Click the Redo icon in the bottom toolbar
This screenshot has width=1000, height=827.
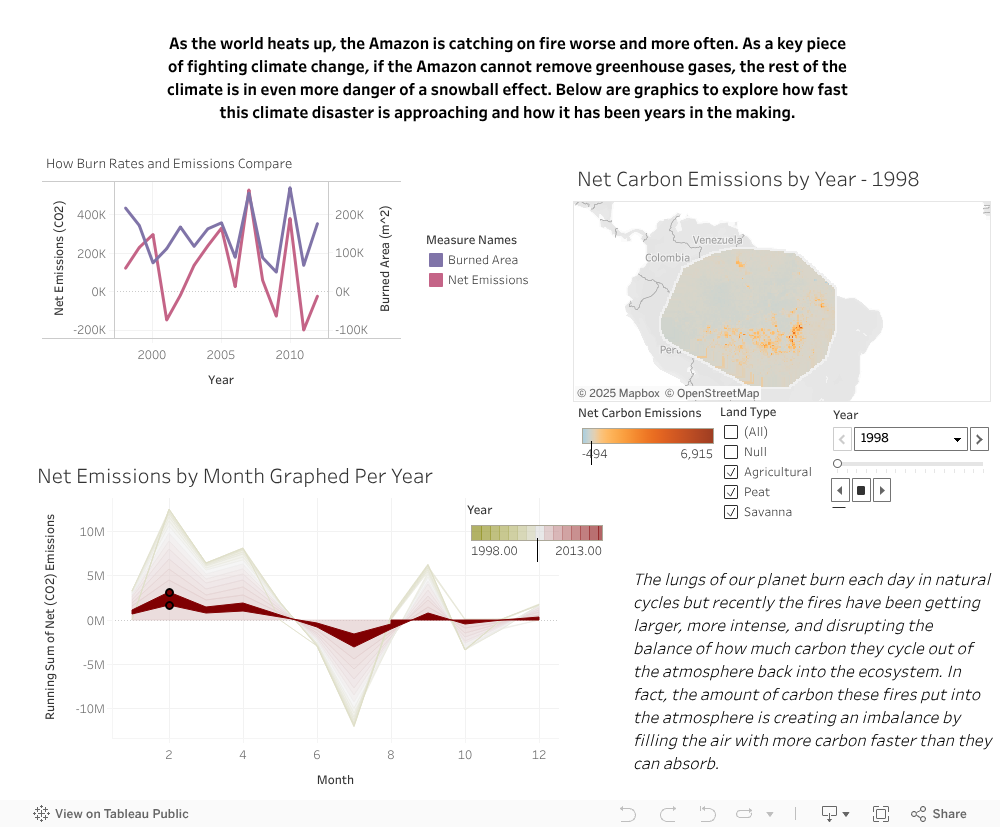(666, 813)
